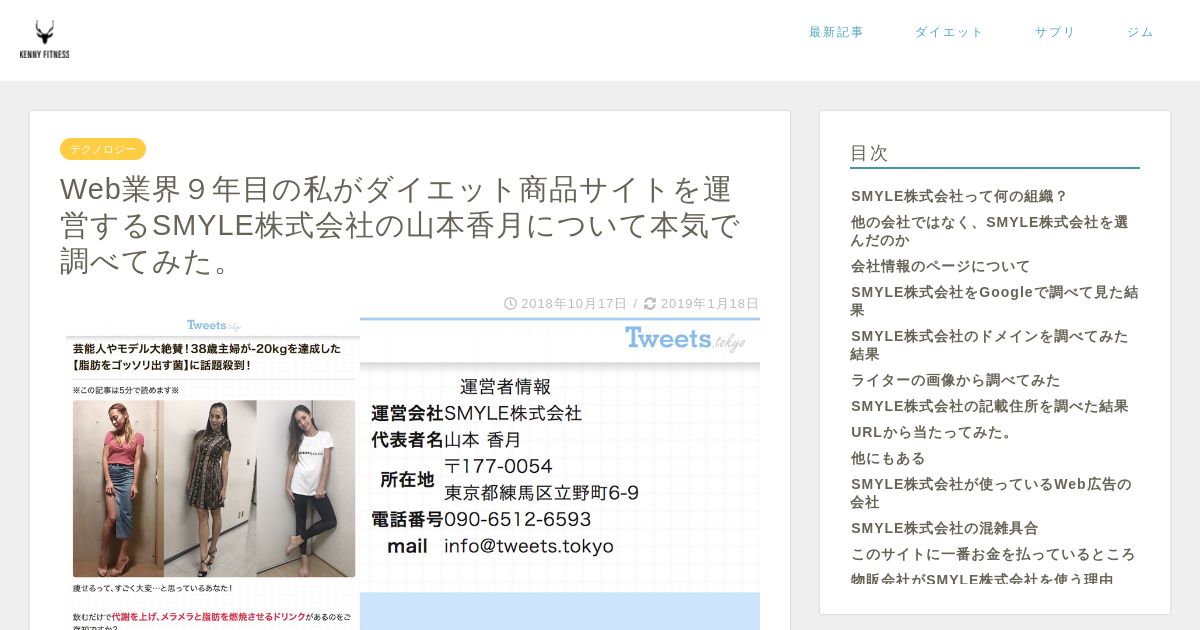Open SMYLE株式会社のドメインを調べてみた結果 entry
1200x630 pixels.
click(989, 345)
